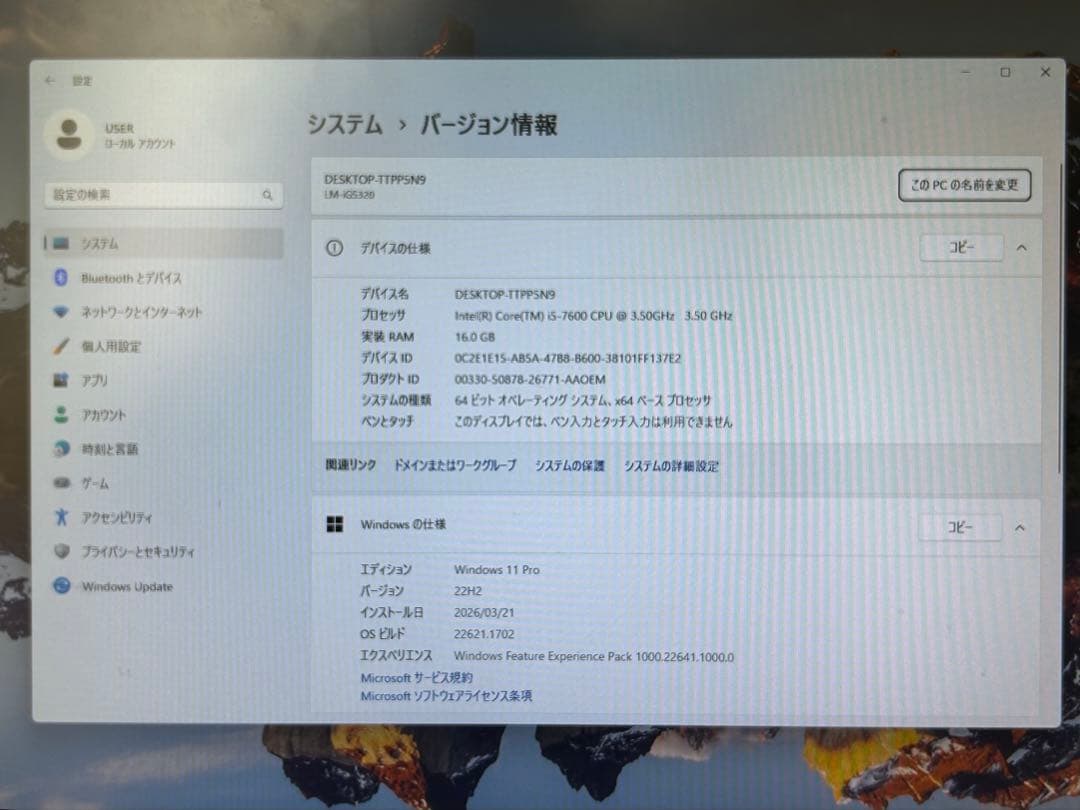Image resolution: width=1080 pixels, height=810 pixels.
Task: Click the プロダクト ID value 00330-50878-26771-AAOEM
Action: coord(530,380)
